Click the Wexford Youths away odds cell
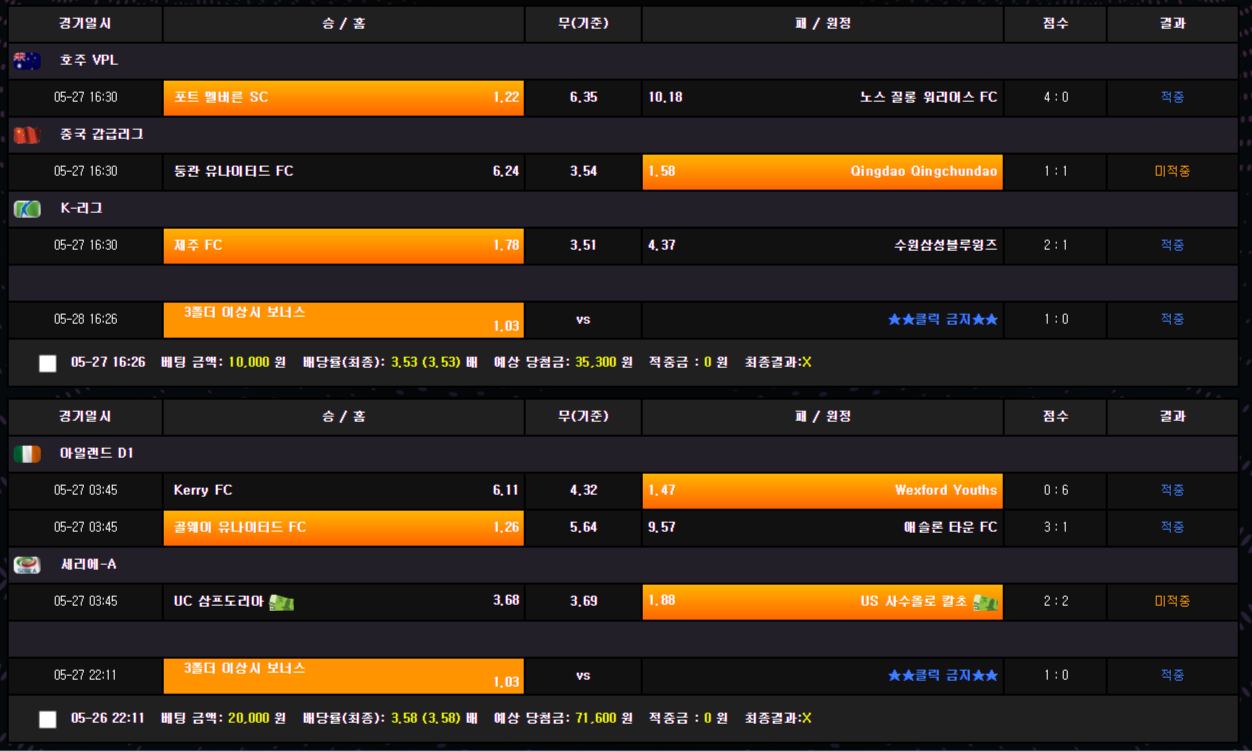Screen dimensions: 1252x752 [x=822, y=491]
